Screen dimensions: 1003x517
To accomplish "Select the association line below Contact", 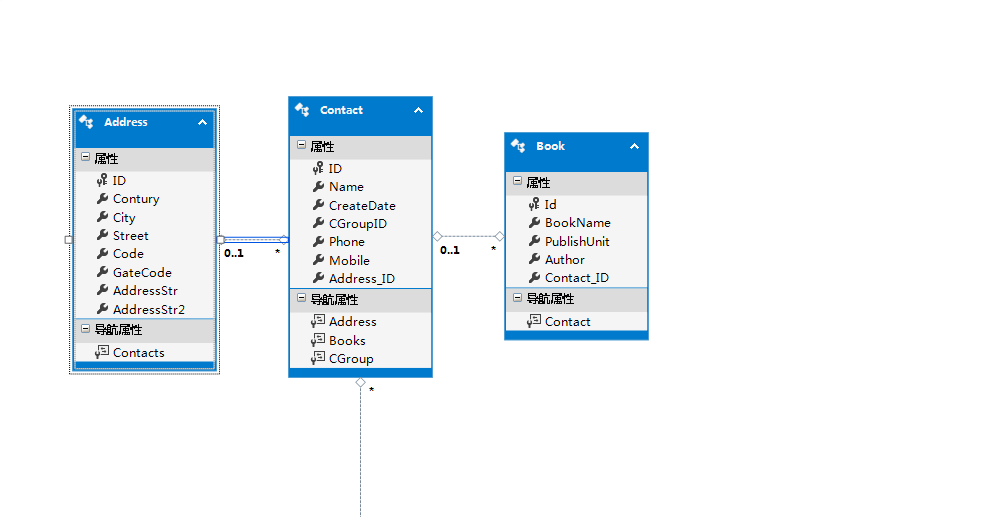I will click(361, 448).
